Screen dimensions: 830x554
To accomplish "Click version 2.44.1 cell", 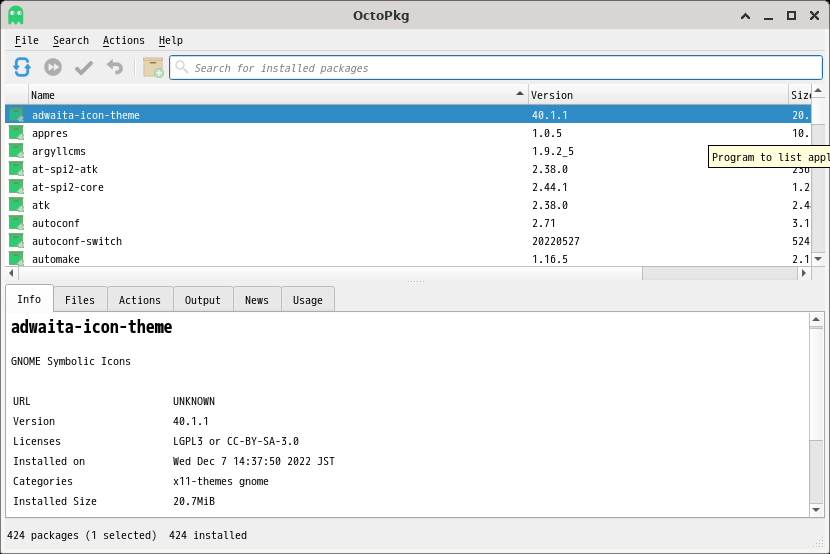I will coord(549,187).
